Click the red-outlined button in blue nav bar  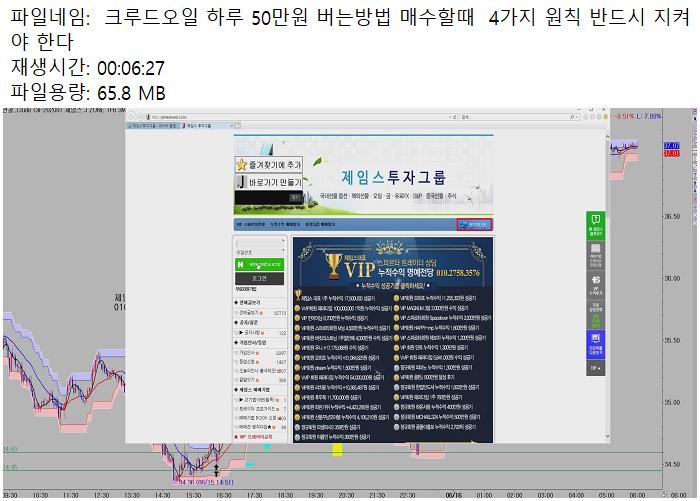point(474,225)
